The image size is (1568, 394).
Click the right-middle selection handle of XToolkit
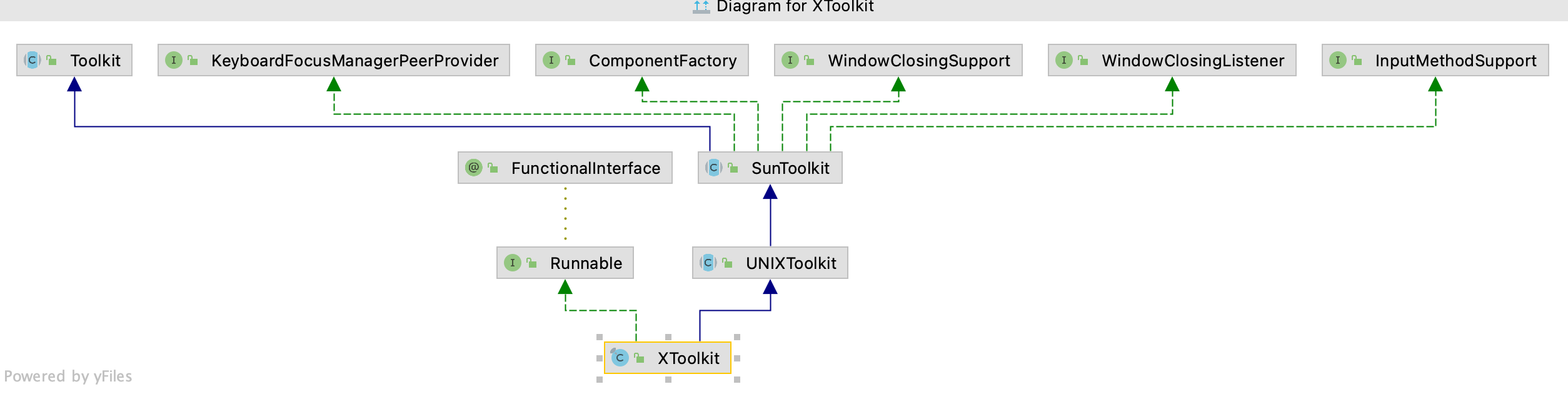coord(737,358)
